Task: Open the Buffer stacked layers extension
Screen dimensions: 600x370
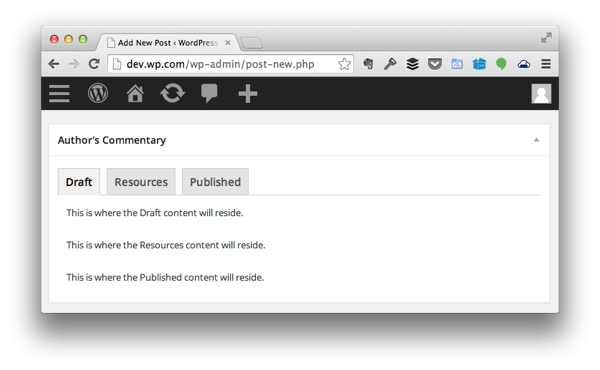Action: pos(412,64)
